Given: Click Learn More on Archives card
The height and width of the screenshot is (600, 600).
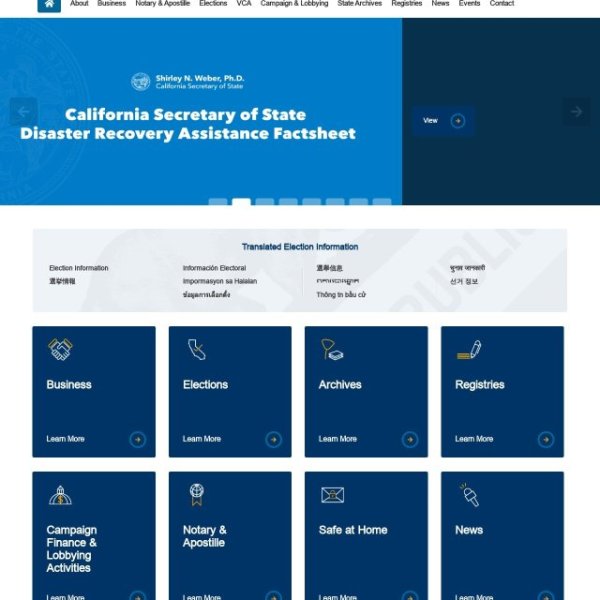Looking at the screenshot, I should 338,439.
